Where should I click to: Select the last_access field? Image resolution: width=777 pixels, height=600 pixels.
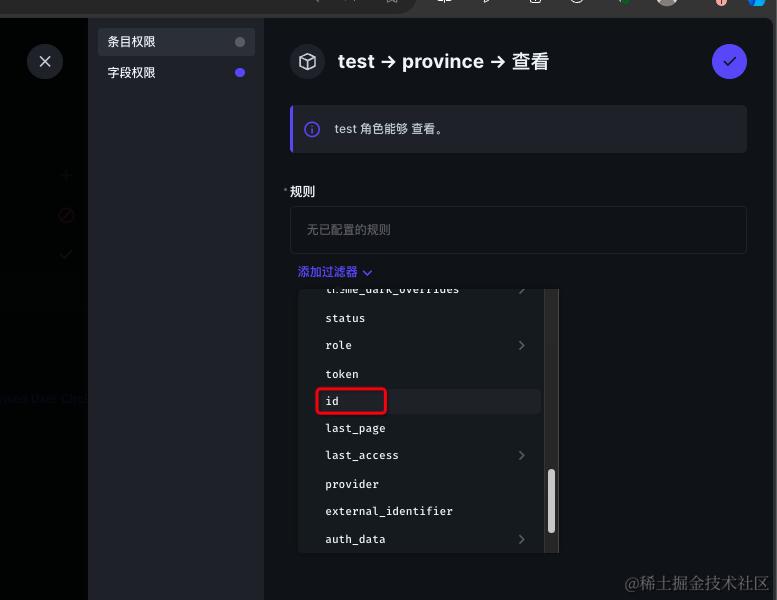(429, 455)
